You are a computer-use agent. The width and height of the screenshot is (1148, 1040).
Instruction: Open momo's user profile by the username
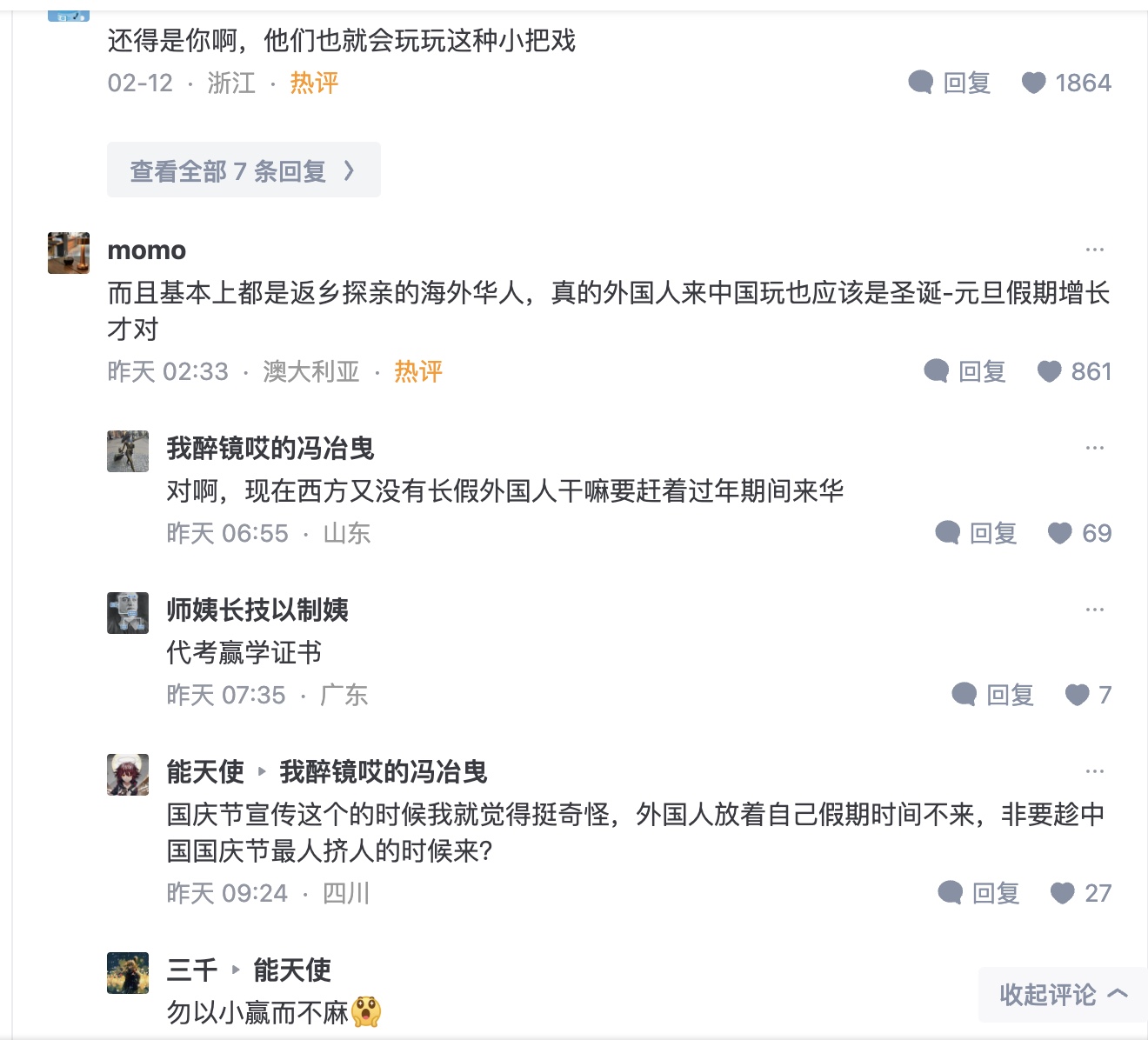click(x=146, y=250)
